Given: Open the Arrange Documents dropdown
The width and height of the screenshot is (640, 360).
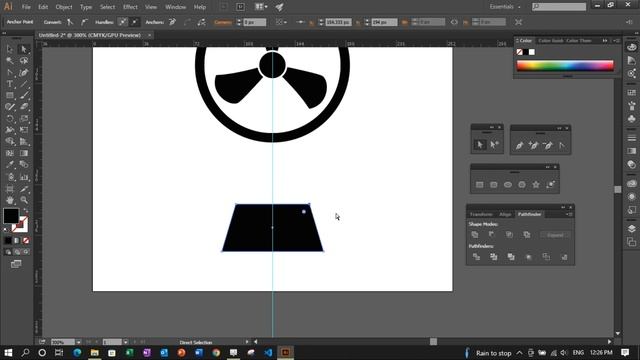Looking at the screenshot, I should [x=261, y=7].
